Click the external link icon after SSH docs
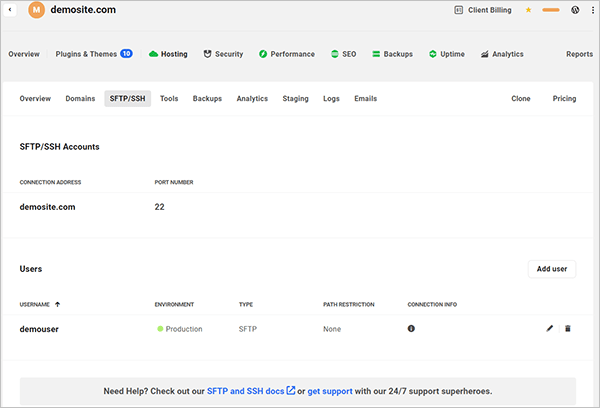Image resolution: width=600 pixels, height=408 pixels. (x=291, y=390)
